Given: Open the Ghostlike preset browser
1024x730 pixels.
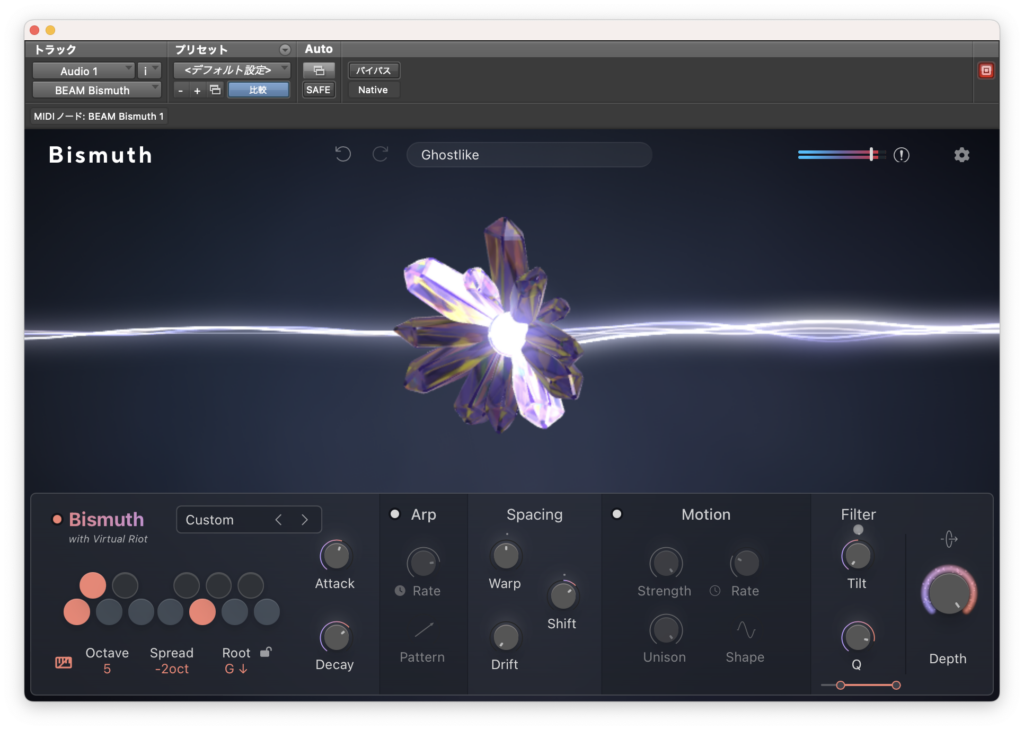Looking at the screenshot, I should point(529,155).
